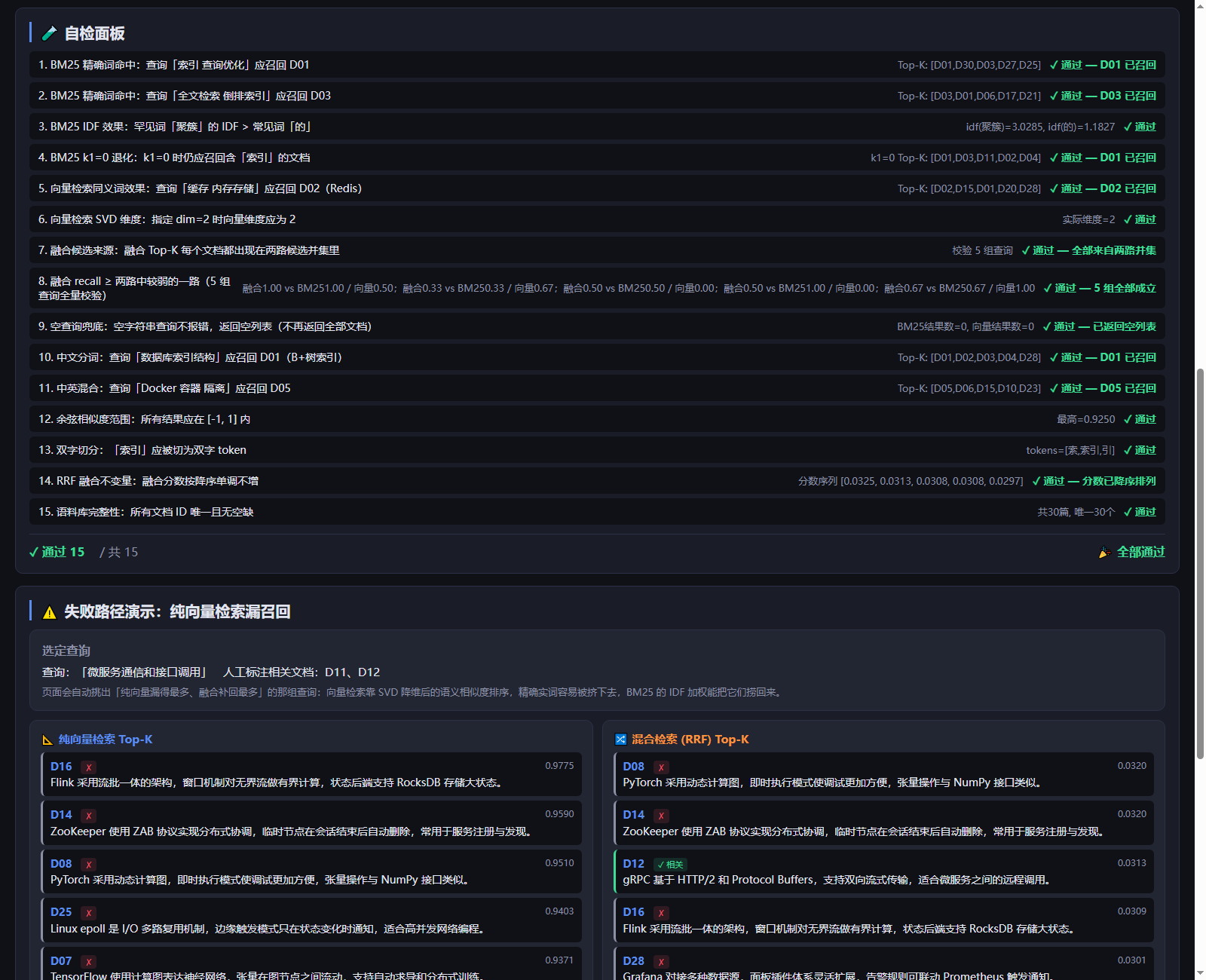Screen dimensions: 1206x980
Task: Click the X badge beside D14 in 混合检索 list
Action: [x=661, y=816]
